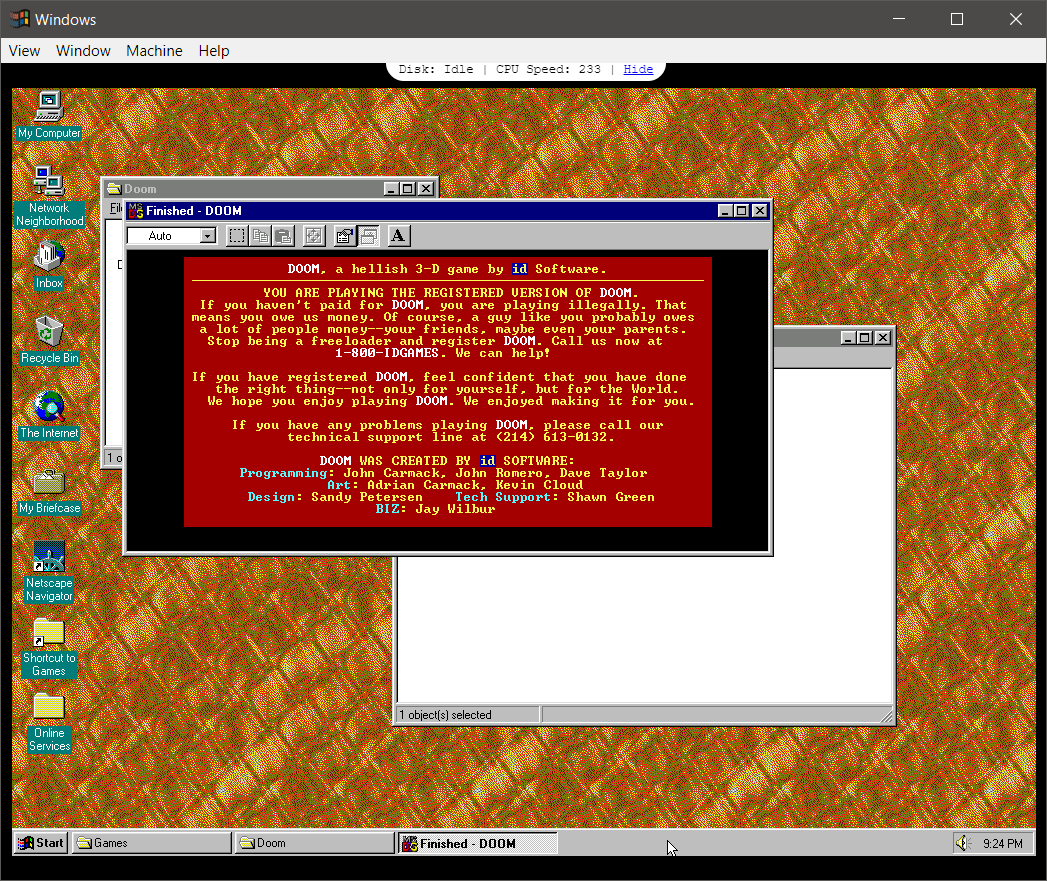Minimize the Games folder window behind
The image size is (1047, 881).
coord(848,338)
